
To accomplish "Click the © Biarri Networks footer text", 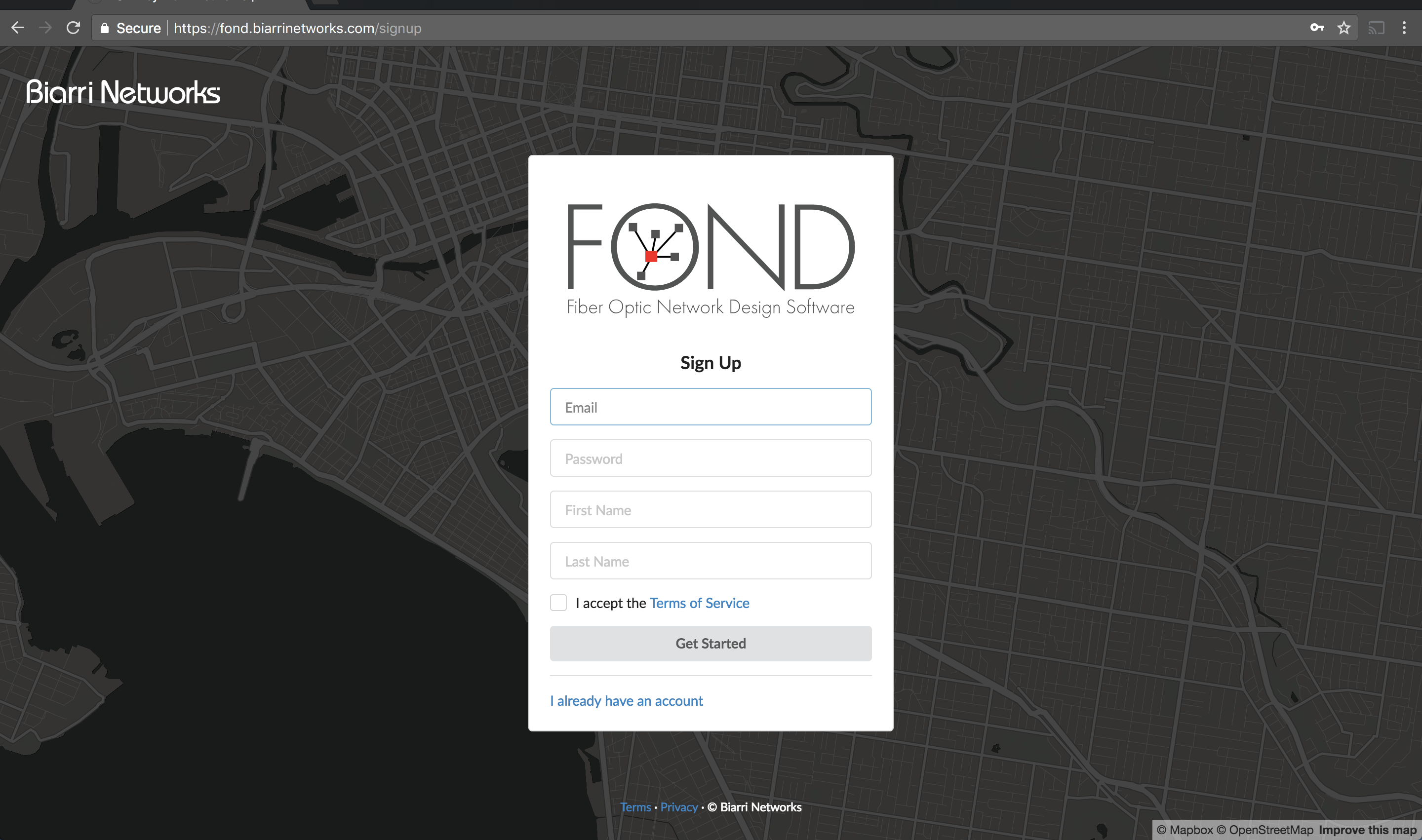I will (x=754, y=807).
